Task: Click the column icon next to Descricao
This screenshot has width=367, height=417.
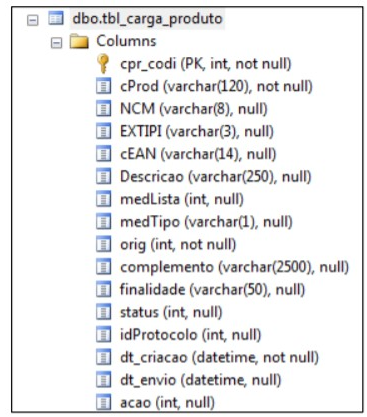Action: point(103,177)
